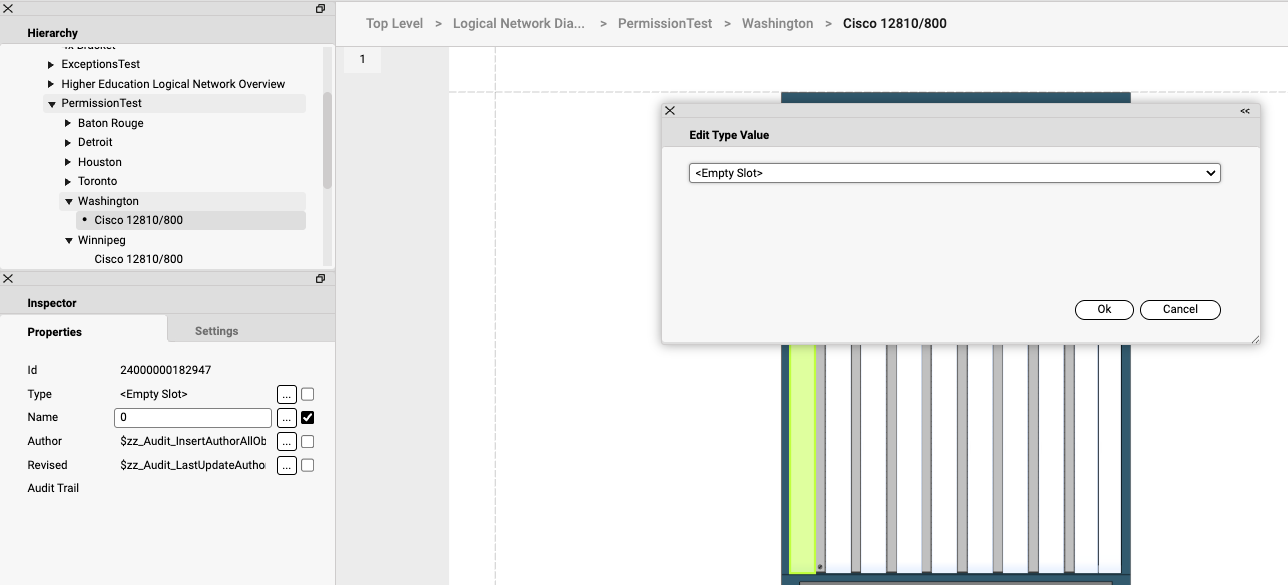Open the ellipsis editor for Author property
1288x585 pixels.
286,441
